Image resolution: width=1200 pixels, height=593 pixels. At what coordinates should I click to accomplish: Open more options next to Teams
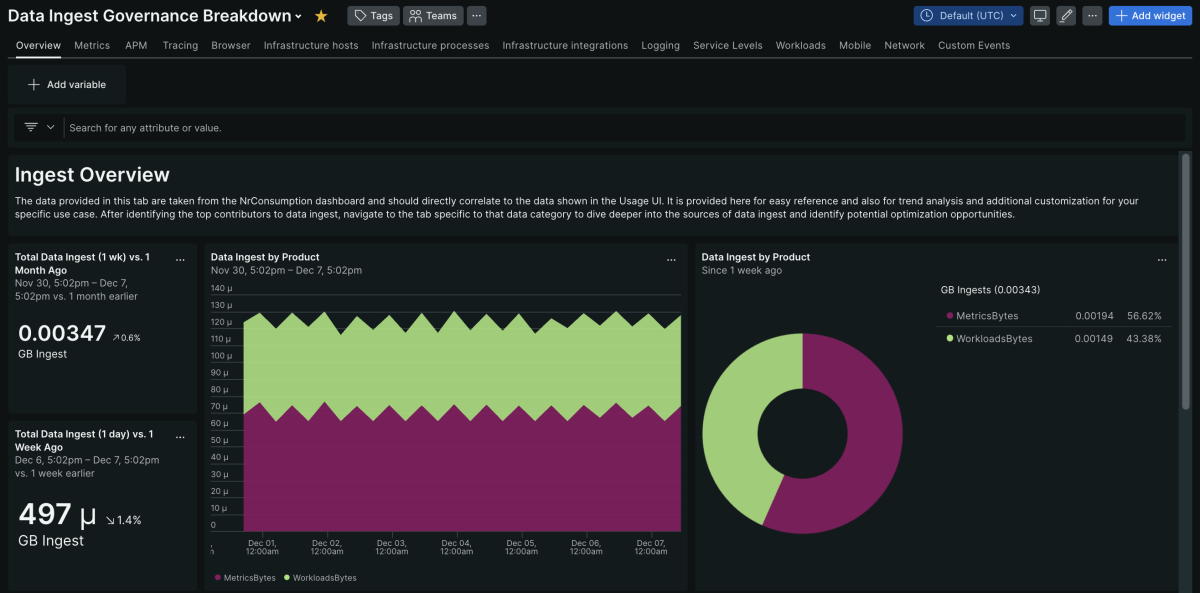tap(476, 16)
